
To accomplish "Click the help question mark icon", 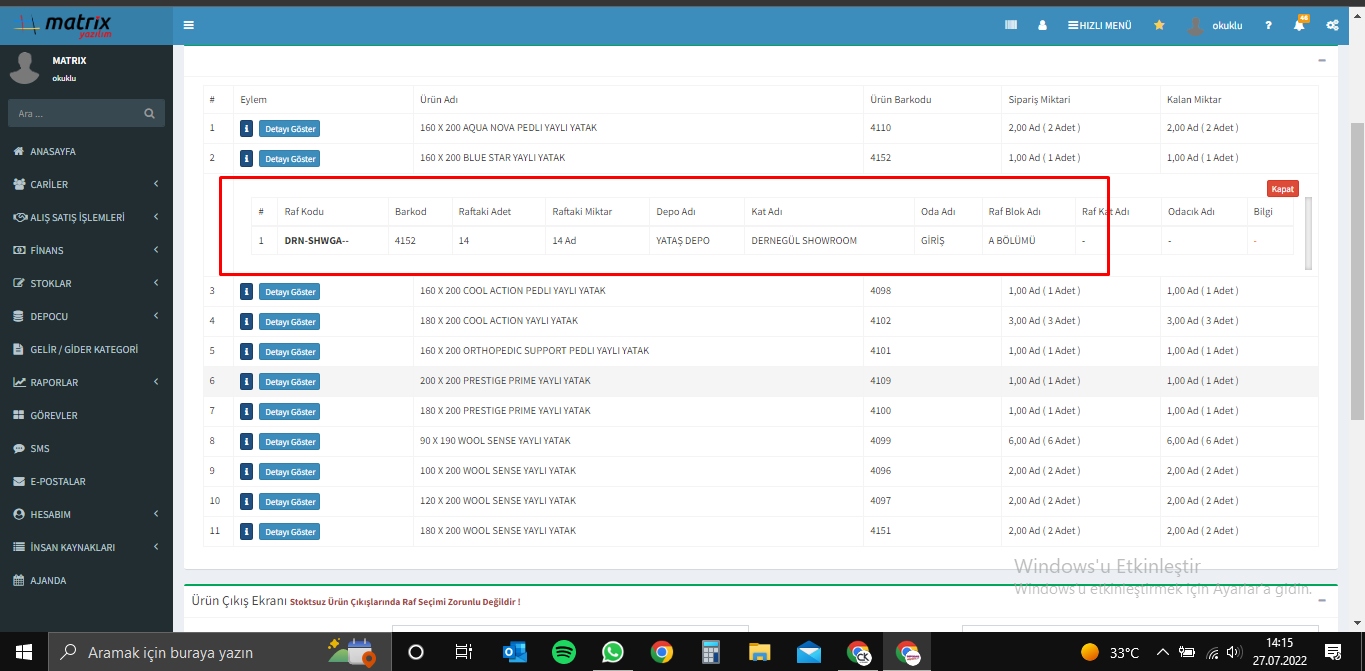I will tap(1268, 25).
